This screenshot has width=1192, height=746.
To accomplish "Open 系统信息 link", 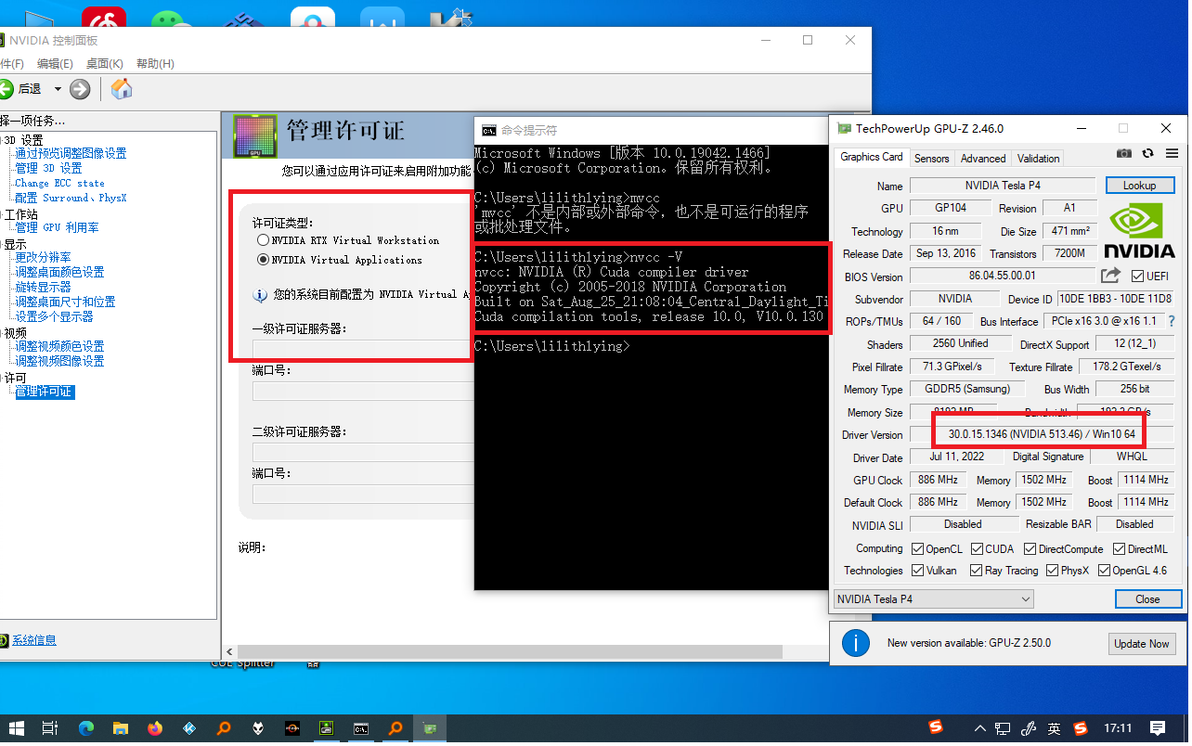I will pos(34,640).
